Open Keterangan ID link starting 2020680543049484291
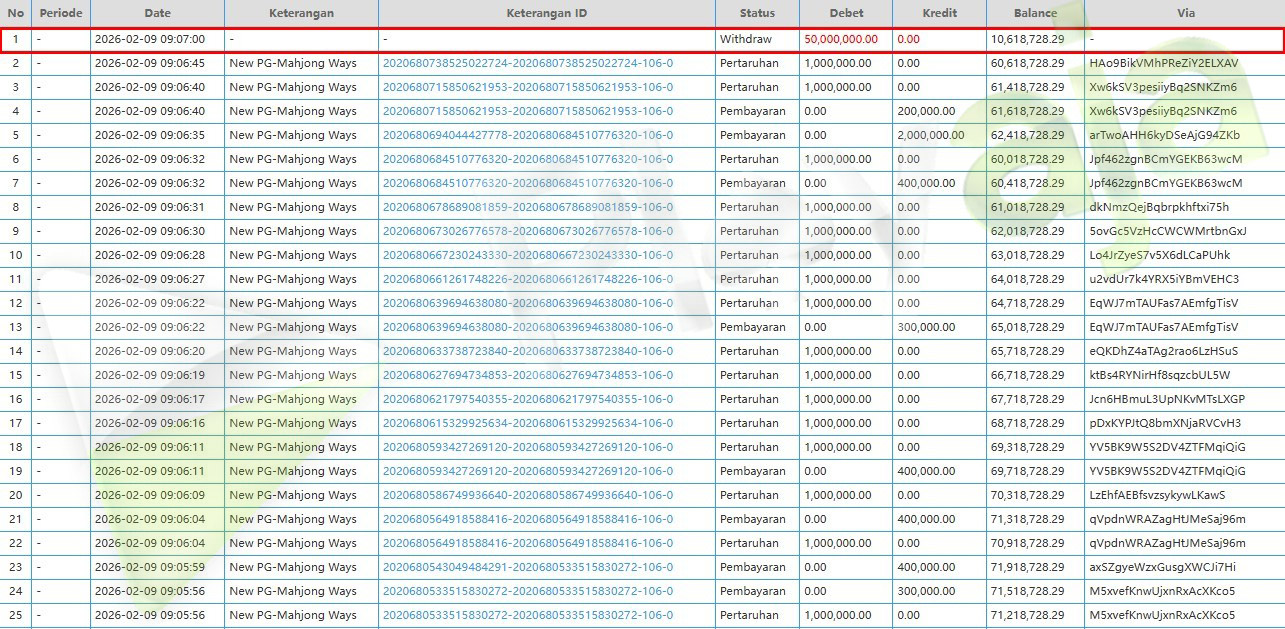1285x629 pixels. (x=528, y=567)
